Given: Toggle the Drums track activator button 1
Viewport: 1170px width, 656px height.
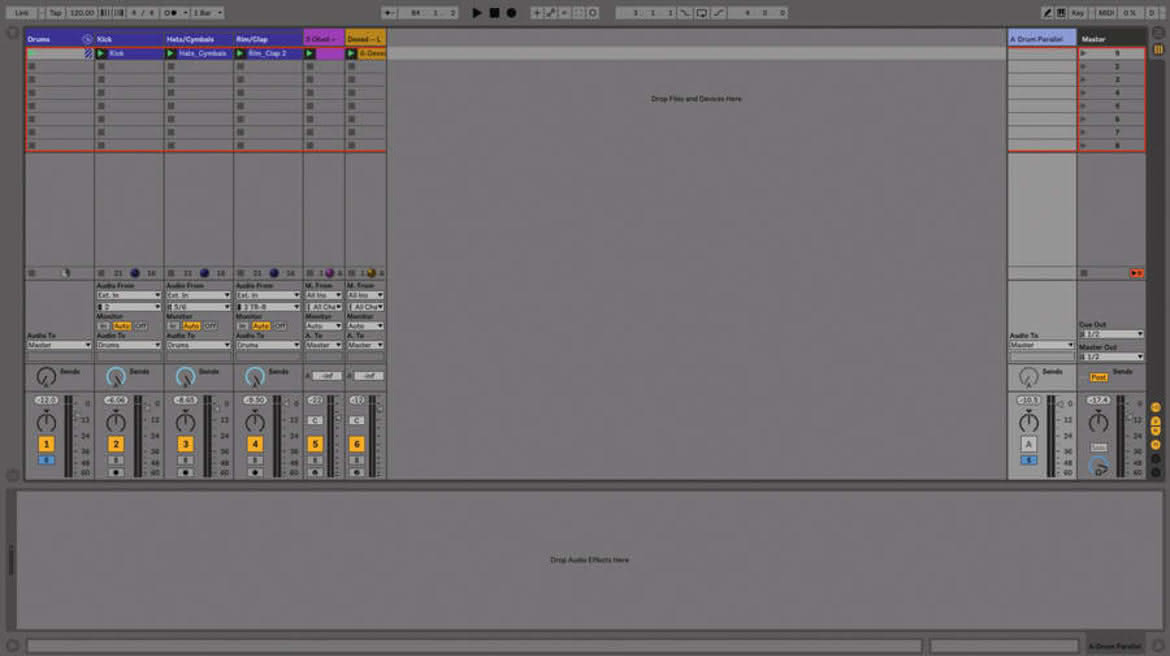Looking at the screenshot, I should click(46, 444).
